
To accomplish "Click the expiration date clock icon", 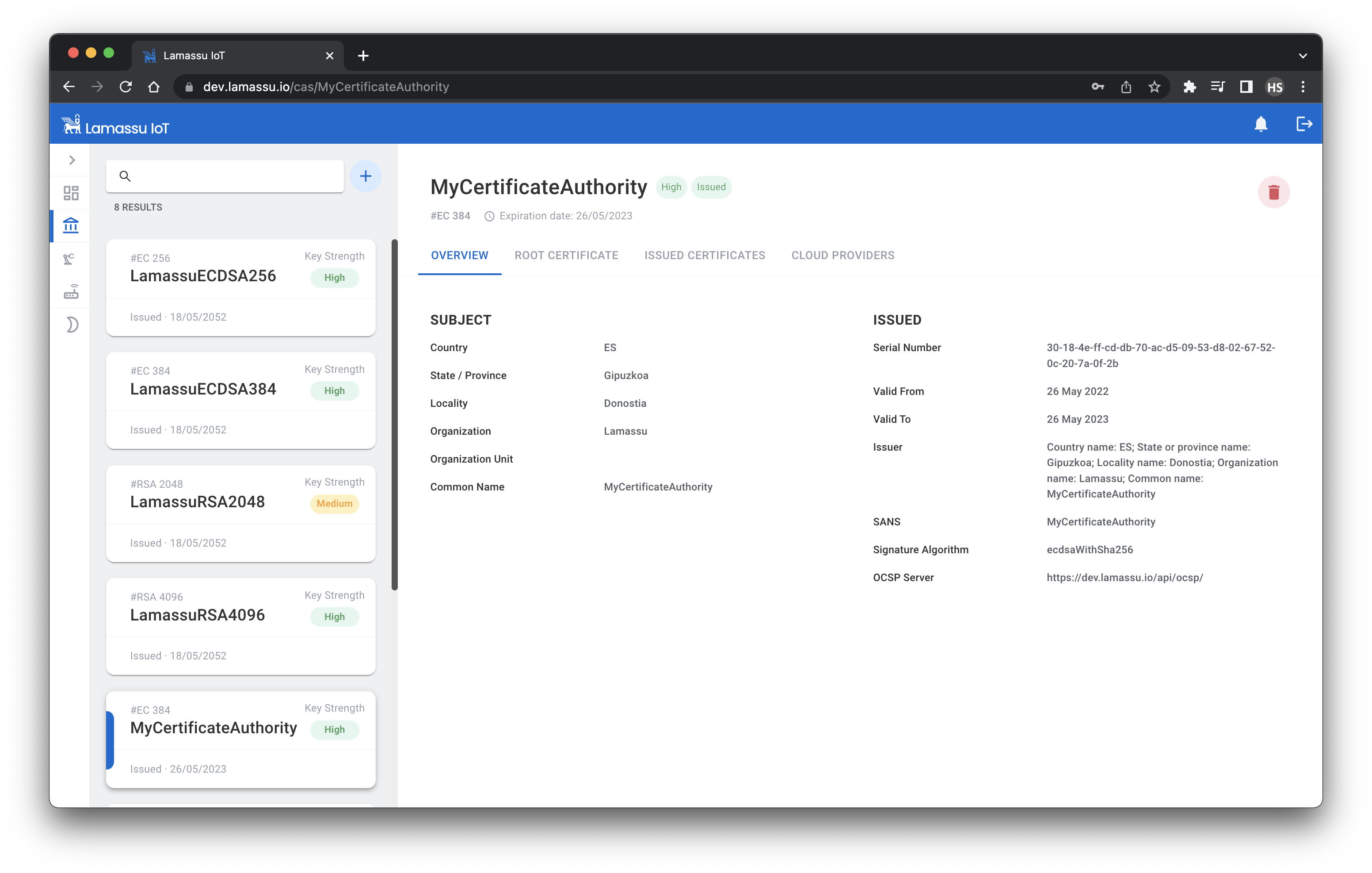I will tap(489, 216).
